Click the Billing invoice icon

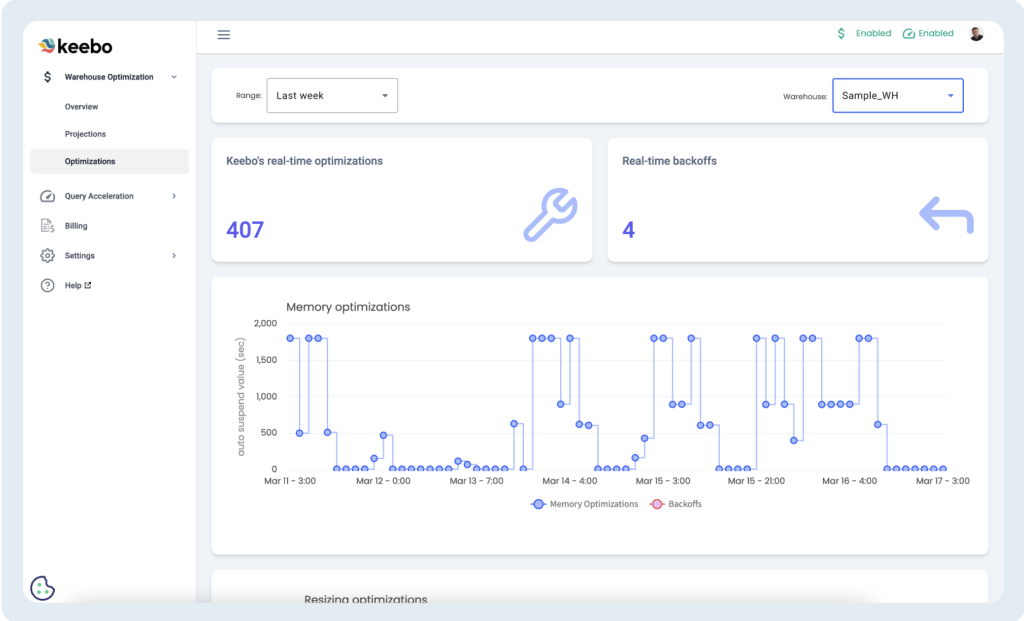[x=47, y=226]
